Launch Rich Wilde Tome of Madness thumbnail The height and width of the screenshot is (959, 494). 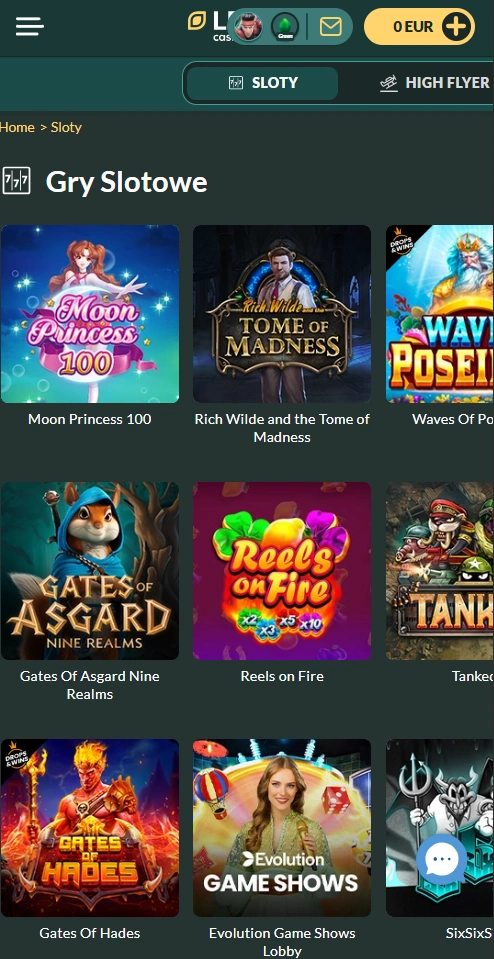point(282,314)
